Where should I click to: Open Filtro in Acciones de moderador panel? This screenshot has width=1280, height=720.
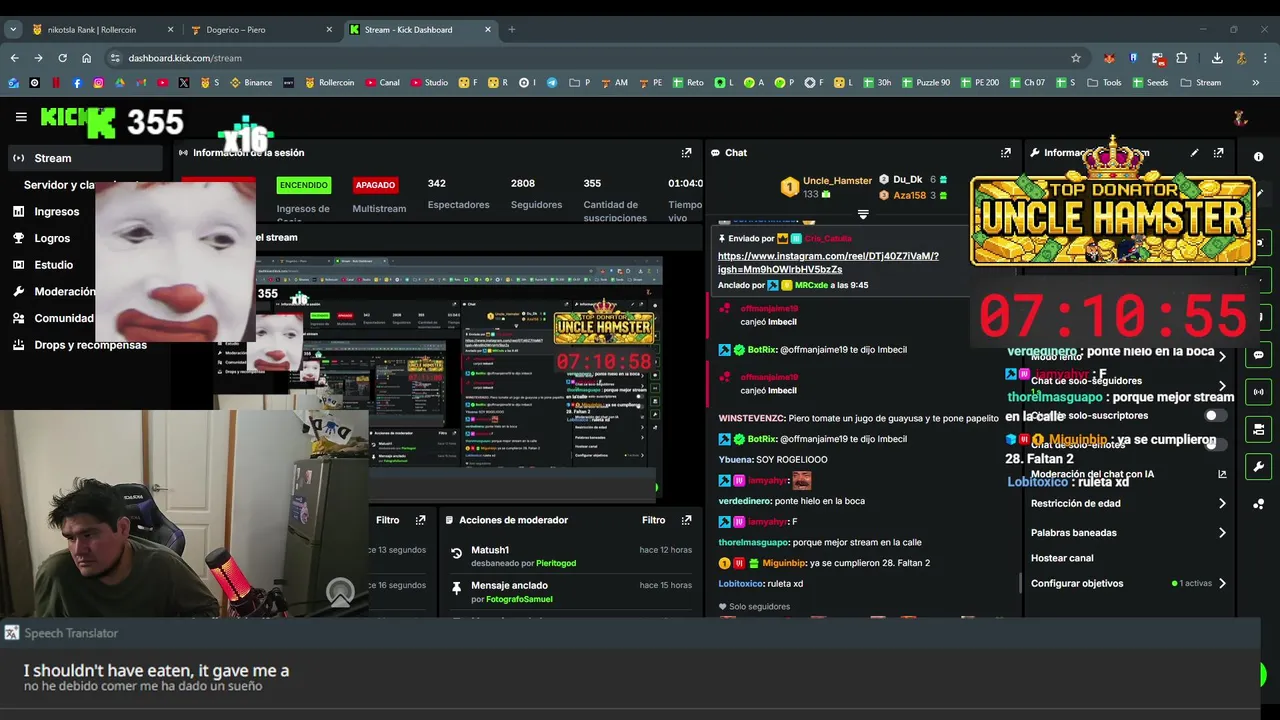tap(654, 520)
